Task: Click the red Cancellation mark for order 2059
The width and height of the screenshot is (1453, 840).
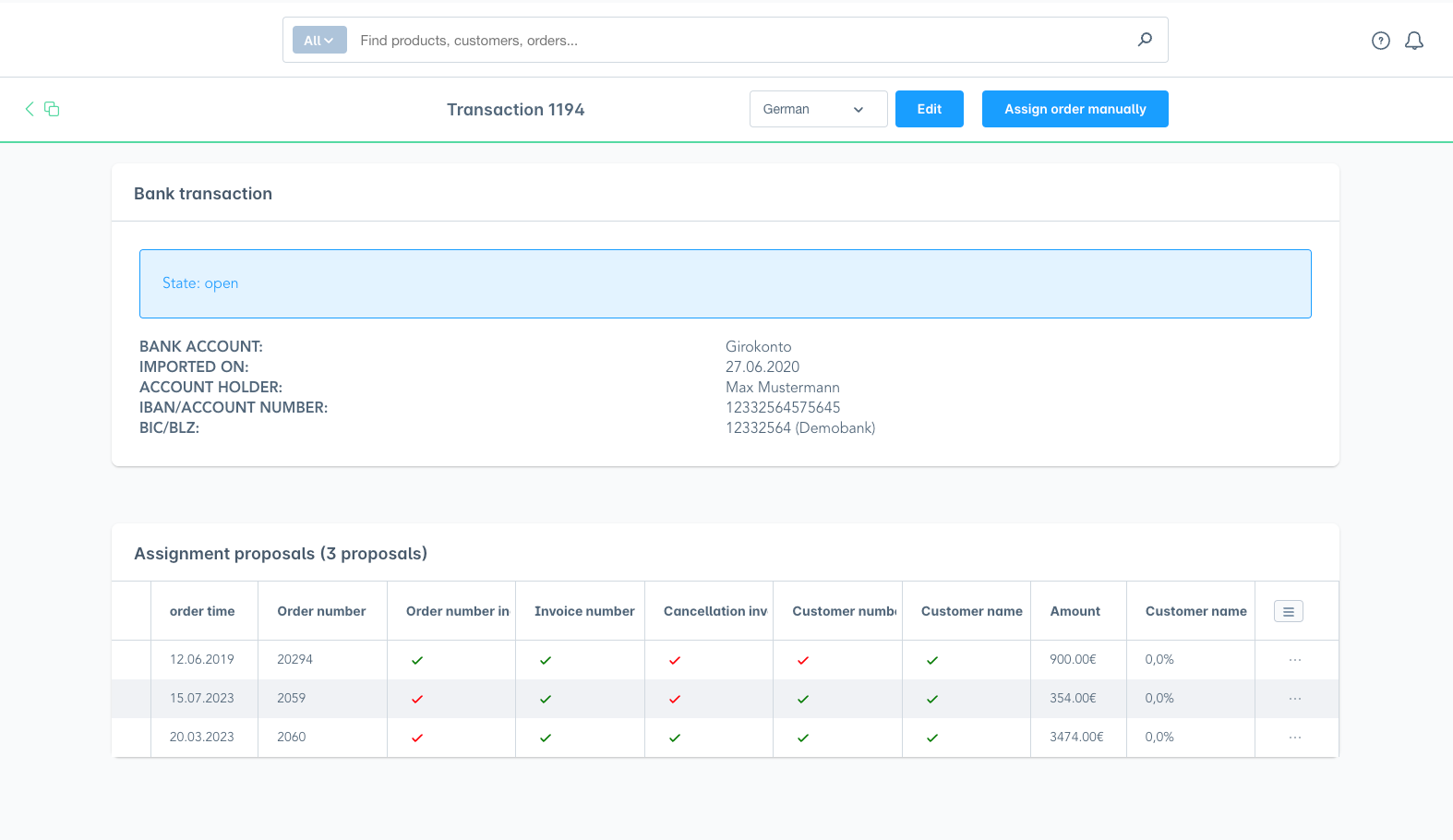Action: click(x=675, y=699)
